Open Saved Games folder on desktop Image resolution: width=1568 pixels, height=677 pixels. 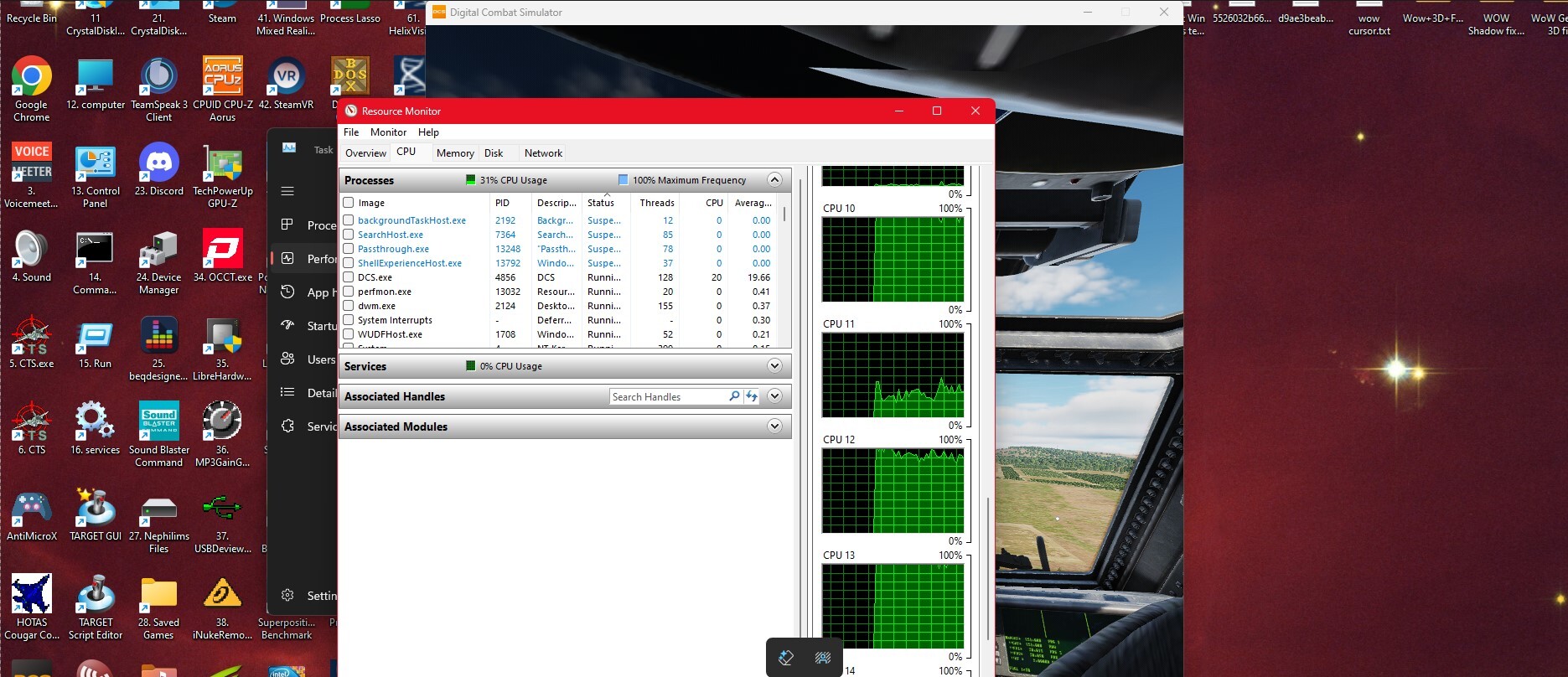[158, 607]
